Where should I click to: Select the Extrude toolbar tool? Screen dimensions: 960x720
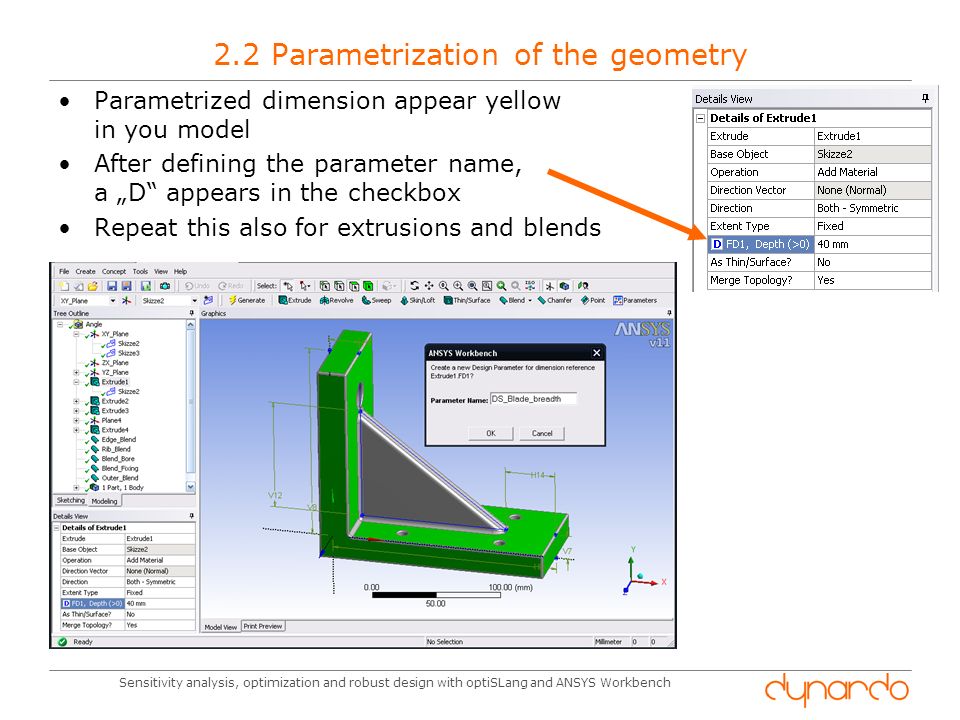295,301
